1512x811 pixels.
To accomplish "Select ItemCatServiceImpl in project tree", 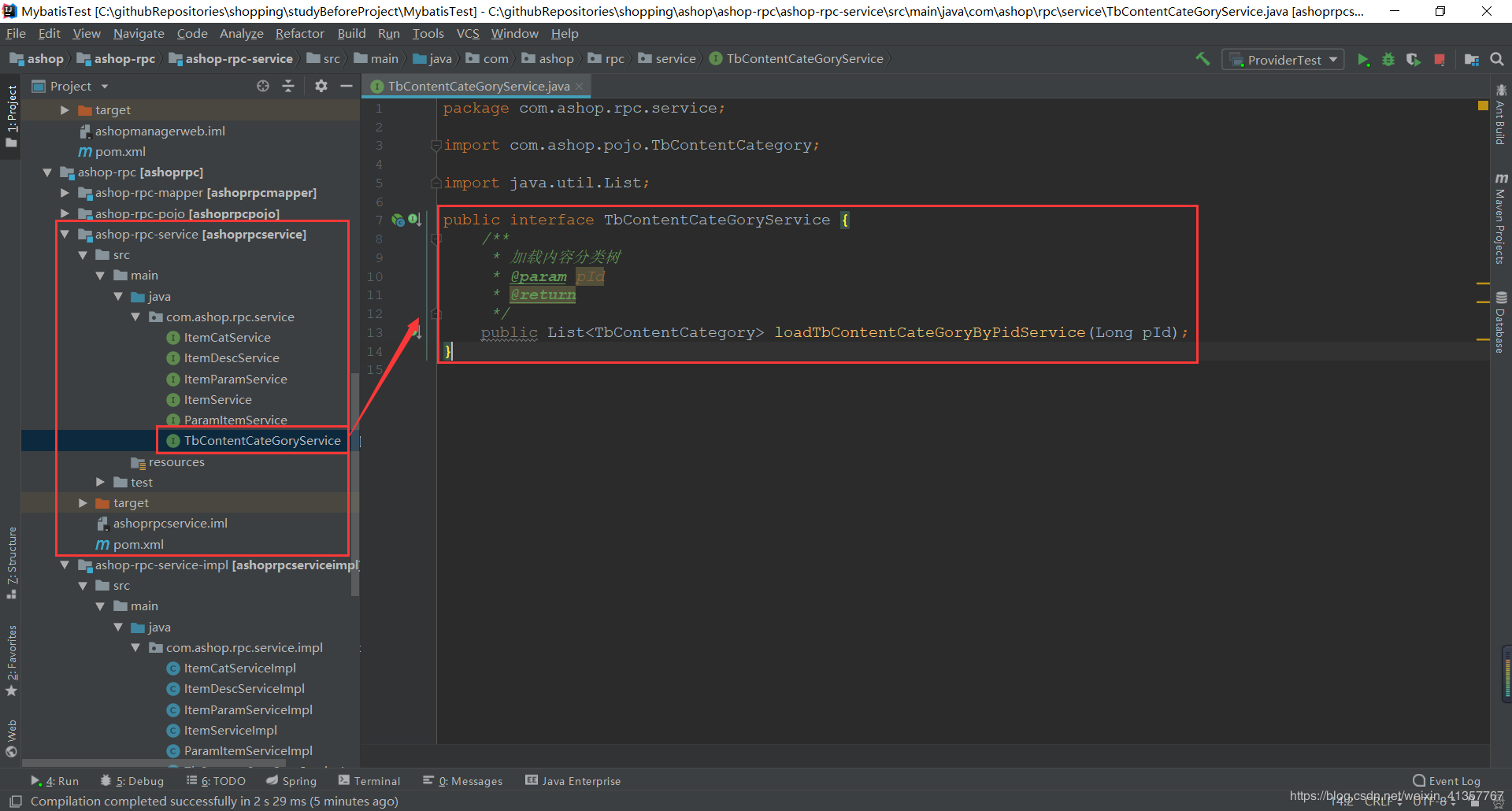I will point(239,668).
